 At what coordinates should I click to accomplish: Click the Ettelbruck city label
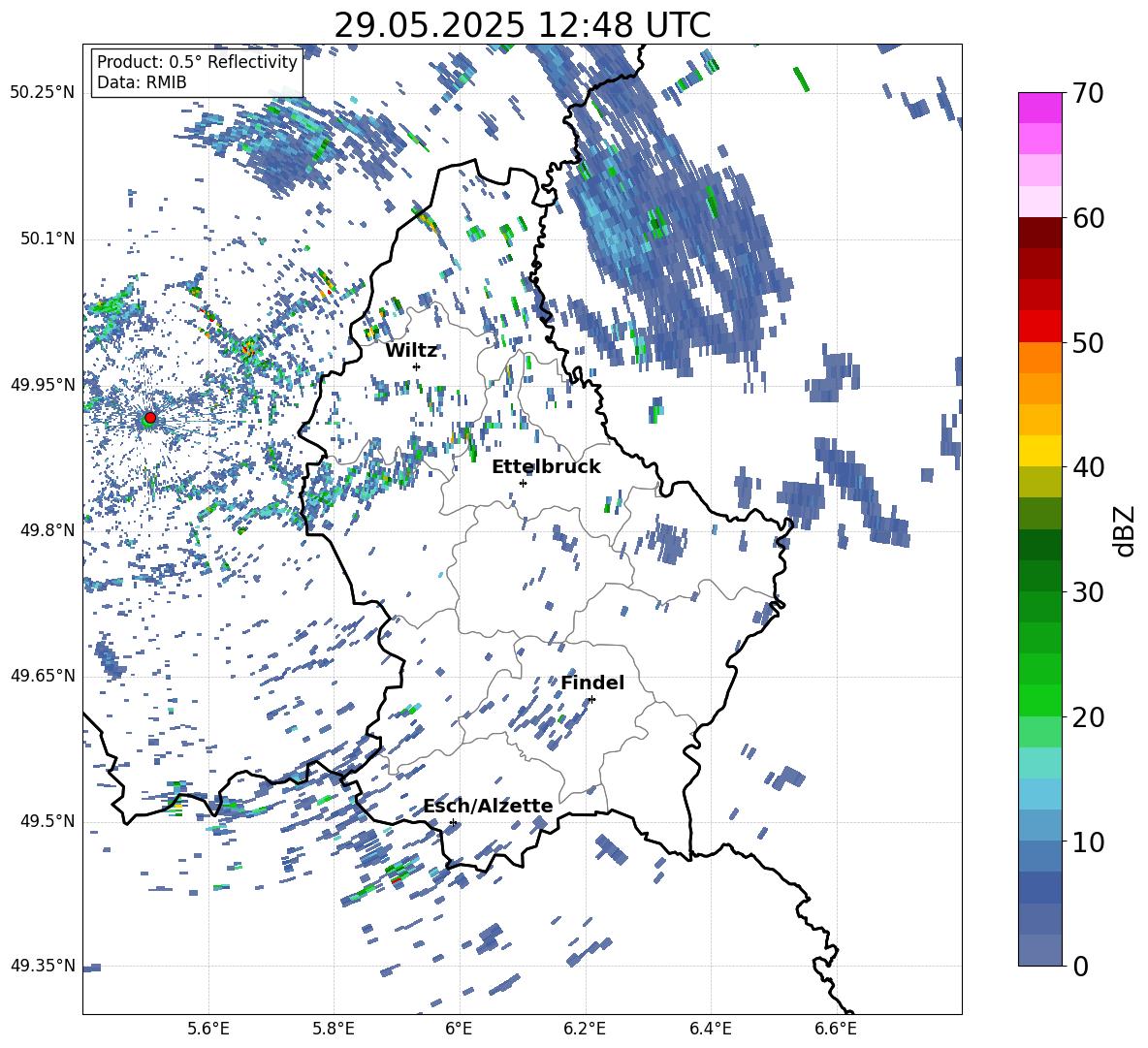point(546,466)
